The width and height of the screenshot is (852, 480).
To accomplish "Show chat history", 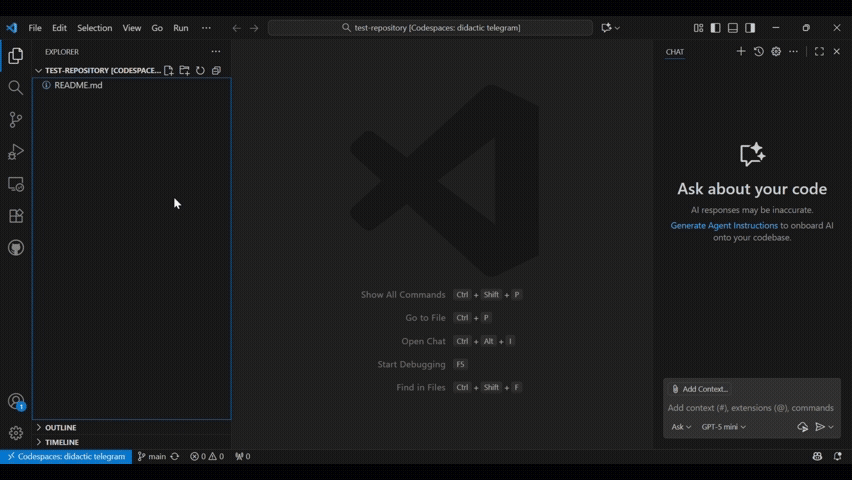I will (x=759, y=51).
